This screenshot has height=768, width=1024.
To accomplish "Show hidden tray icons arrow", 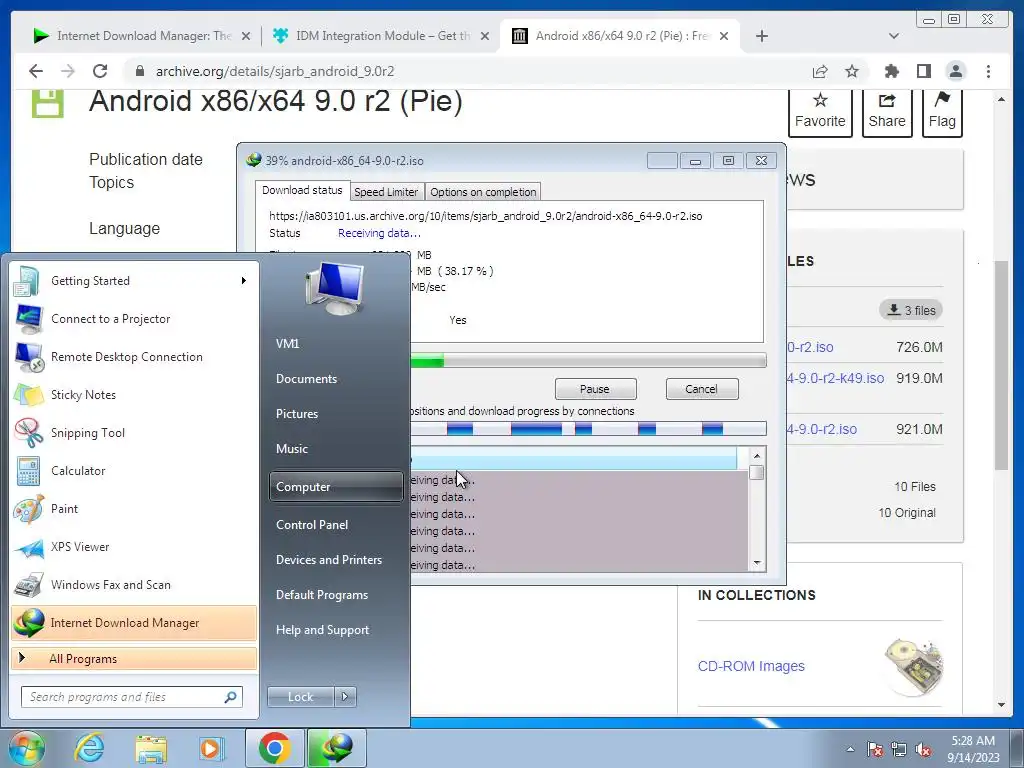I will click(x=850, y=749).
